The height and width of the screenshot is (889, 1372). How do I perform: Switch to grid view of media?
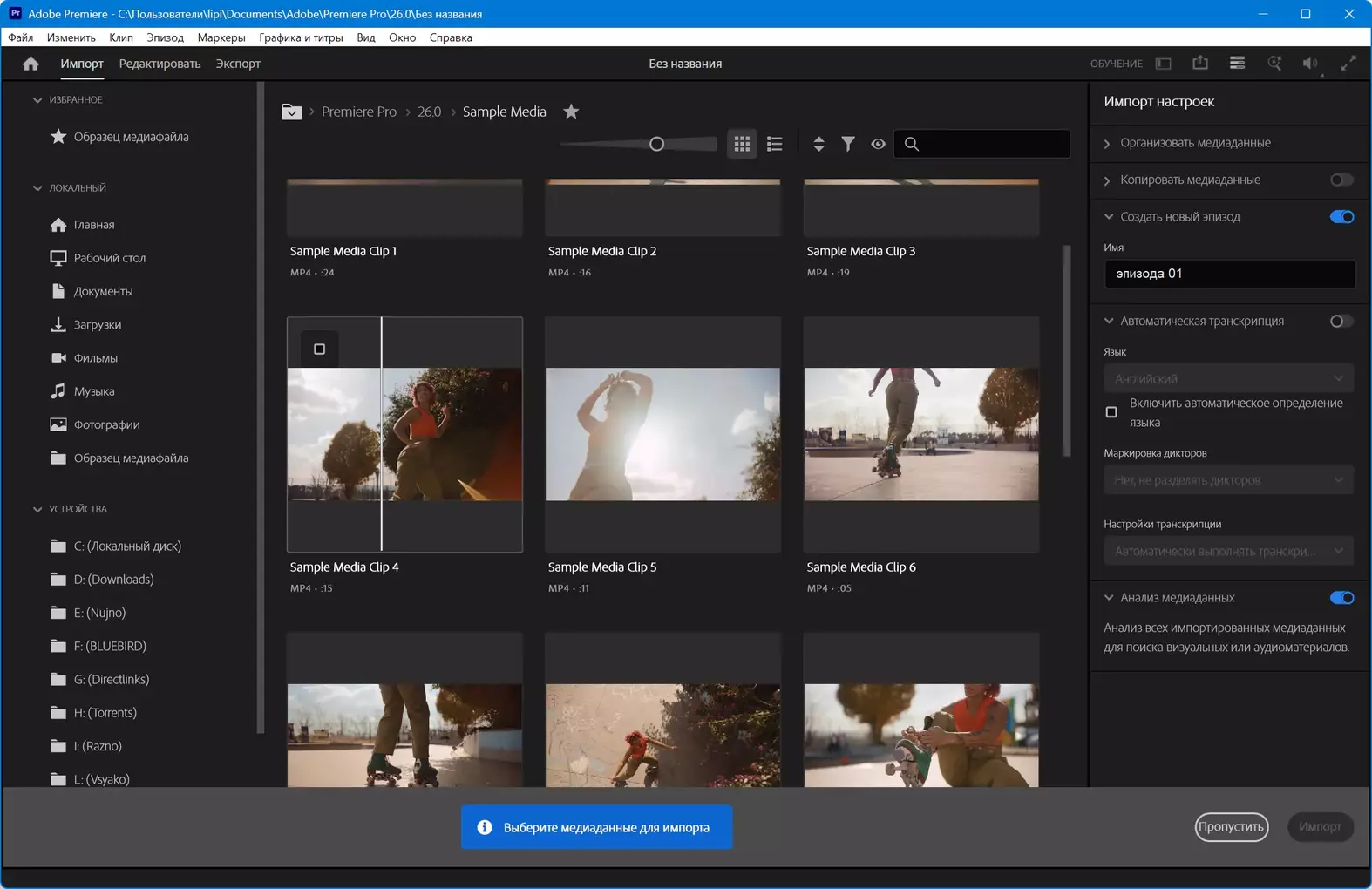[x=742, y=145]
